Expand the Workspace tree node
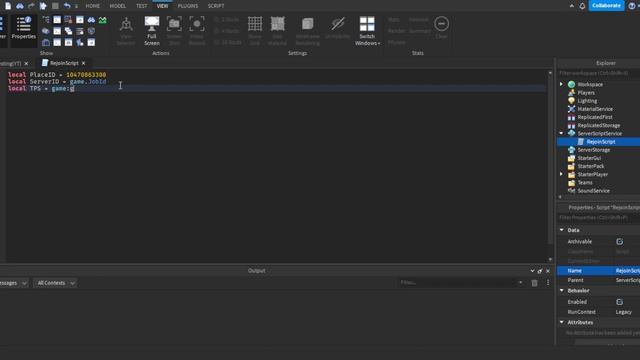This screenshot has height=360, width=640. (x=561, y=84)
